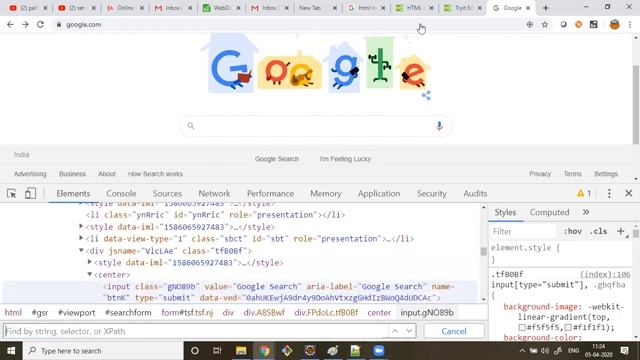This screenshot has width=640, height=360.
Task: Expand the style data-iml node above li sbct
Action: 81,226
